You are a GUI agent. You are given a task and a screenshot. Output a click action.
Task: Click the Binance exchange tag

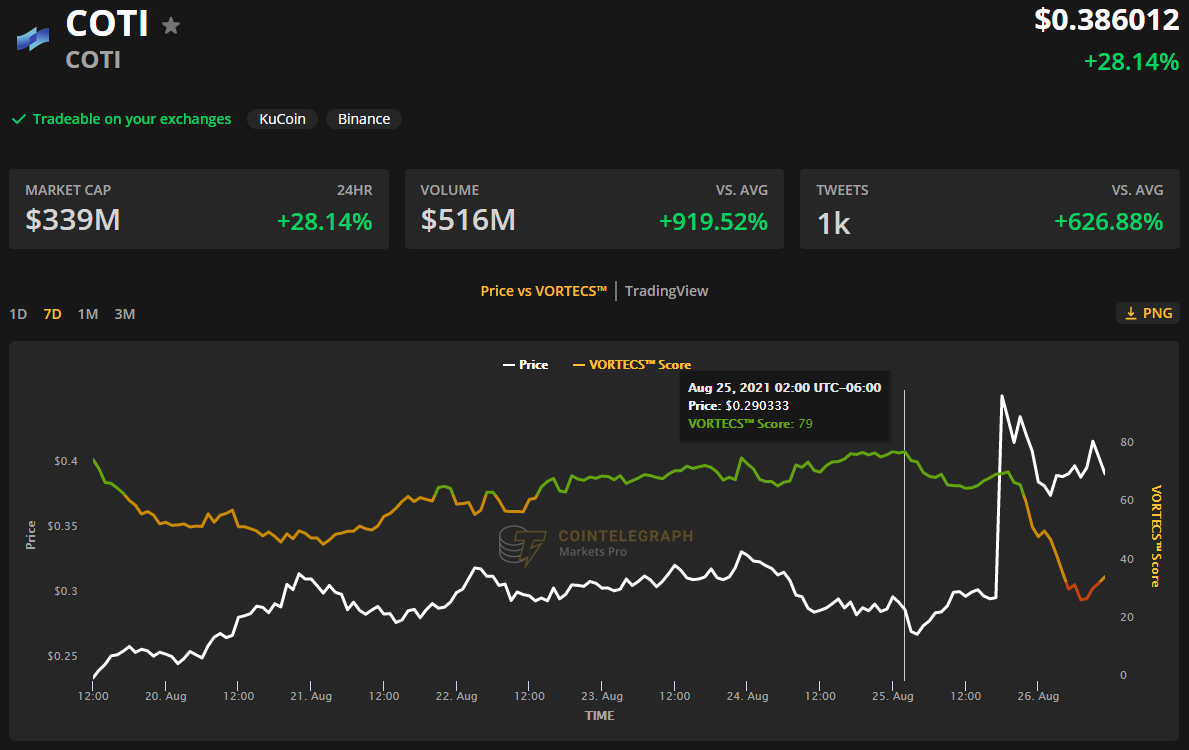click(364, 119)
